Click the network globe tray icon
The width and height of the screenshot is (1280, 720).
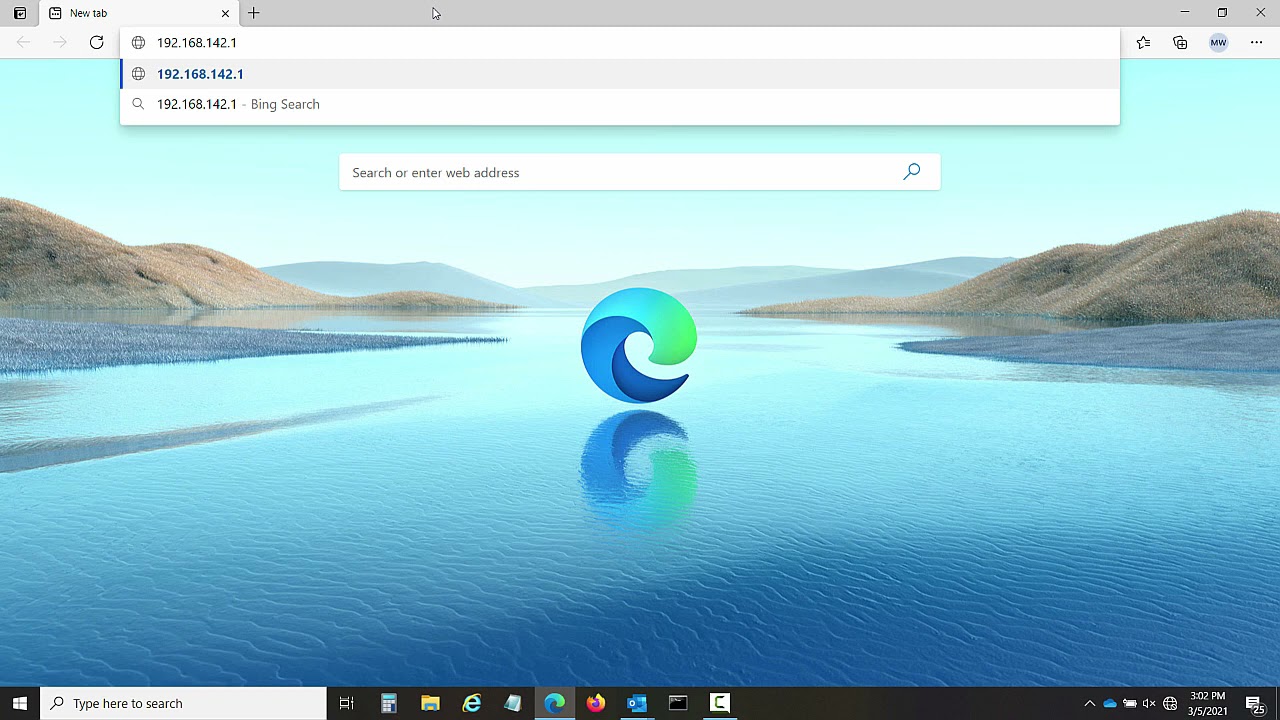[1170, 703]
